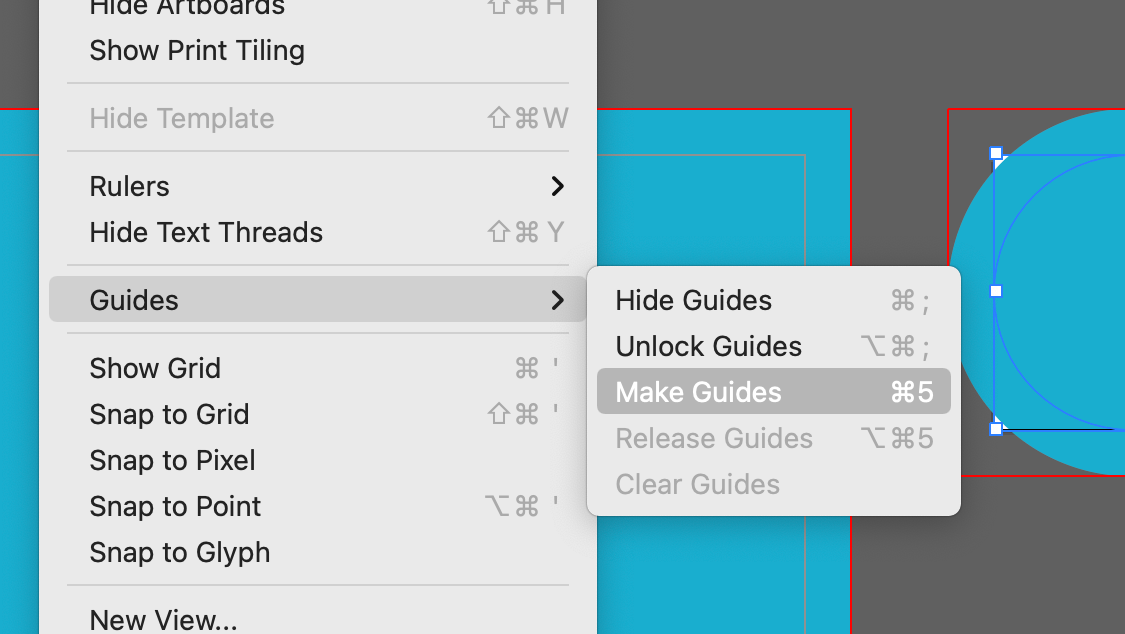
Task: Toggle Snap to Pixel
Action: 317,460
